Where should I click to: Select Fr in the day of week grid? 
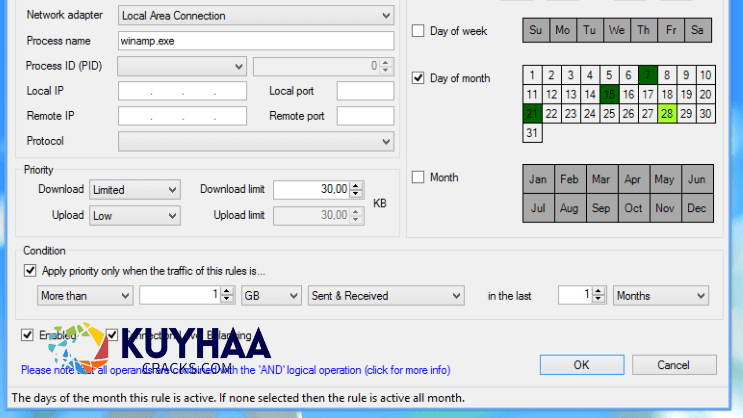[x=671, y=31]
